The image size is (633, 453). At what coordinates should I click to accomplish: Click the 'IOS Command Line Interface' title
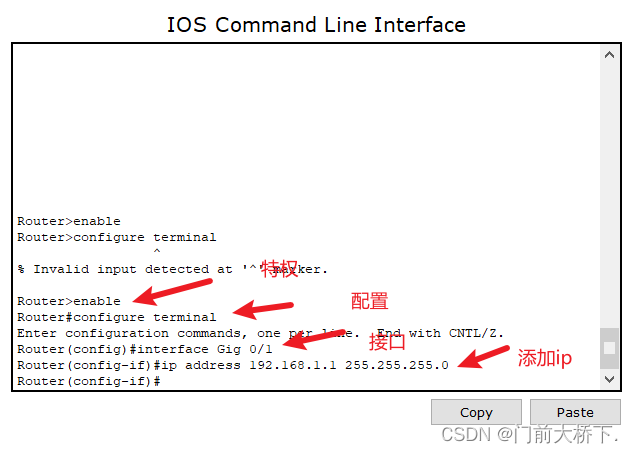(x=316, y=25)
